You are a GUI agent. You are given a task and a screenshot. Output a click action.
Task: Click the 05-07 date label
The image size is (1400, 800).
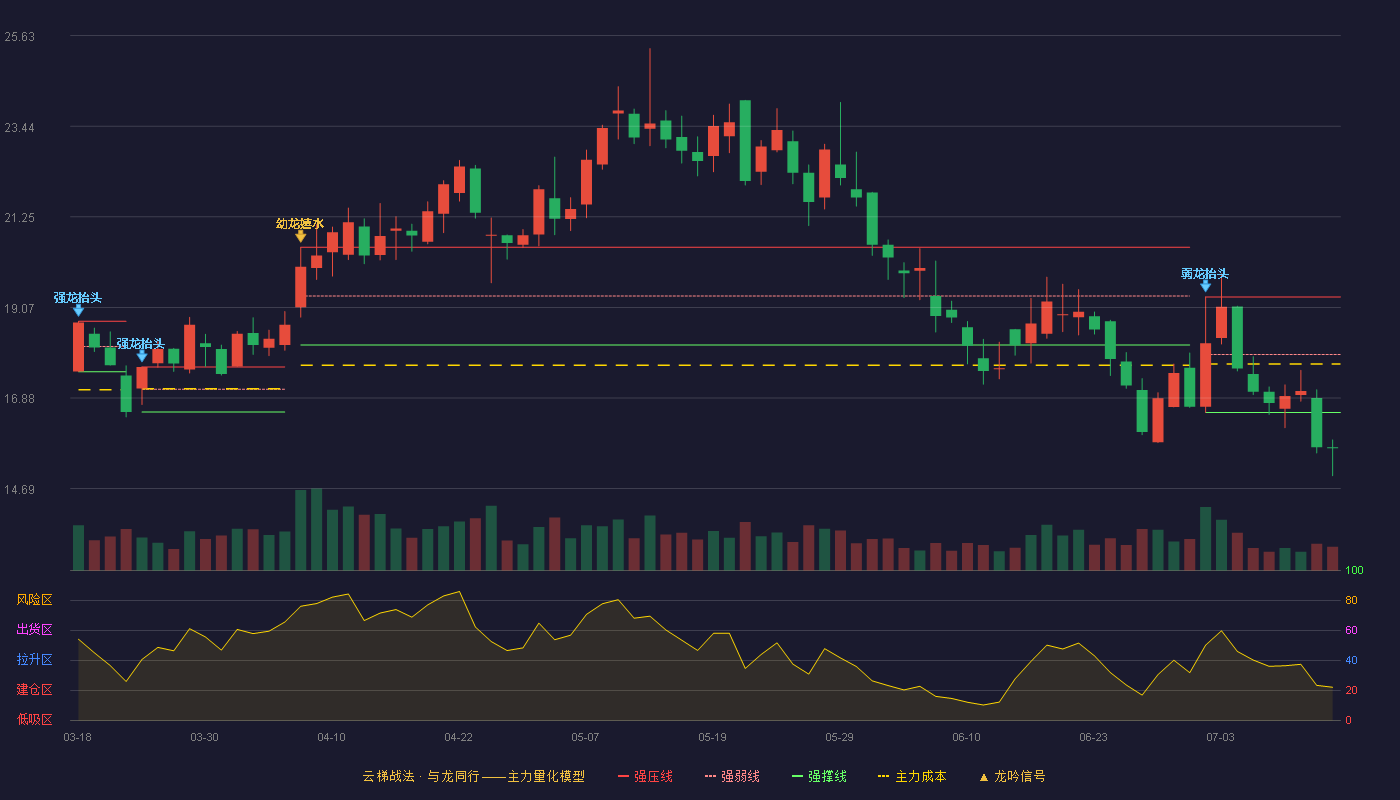pyautogui.click(x=585, y=737)
